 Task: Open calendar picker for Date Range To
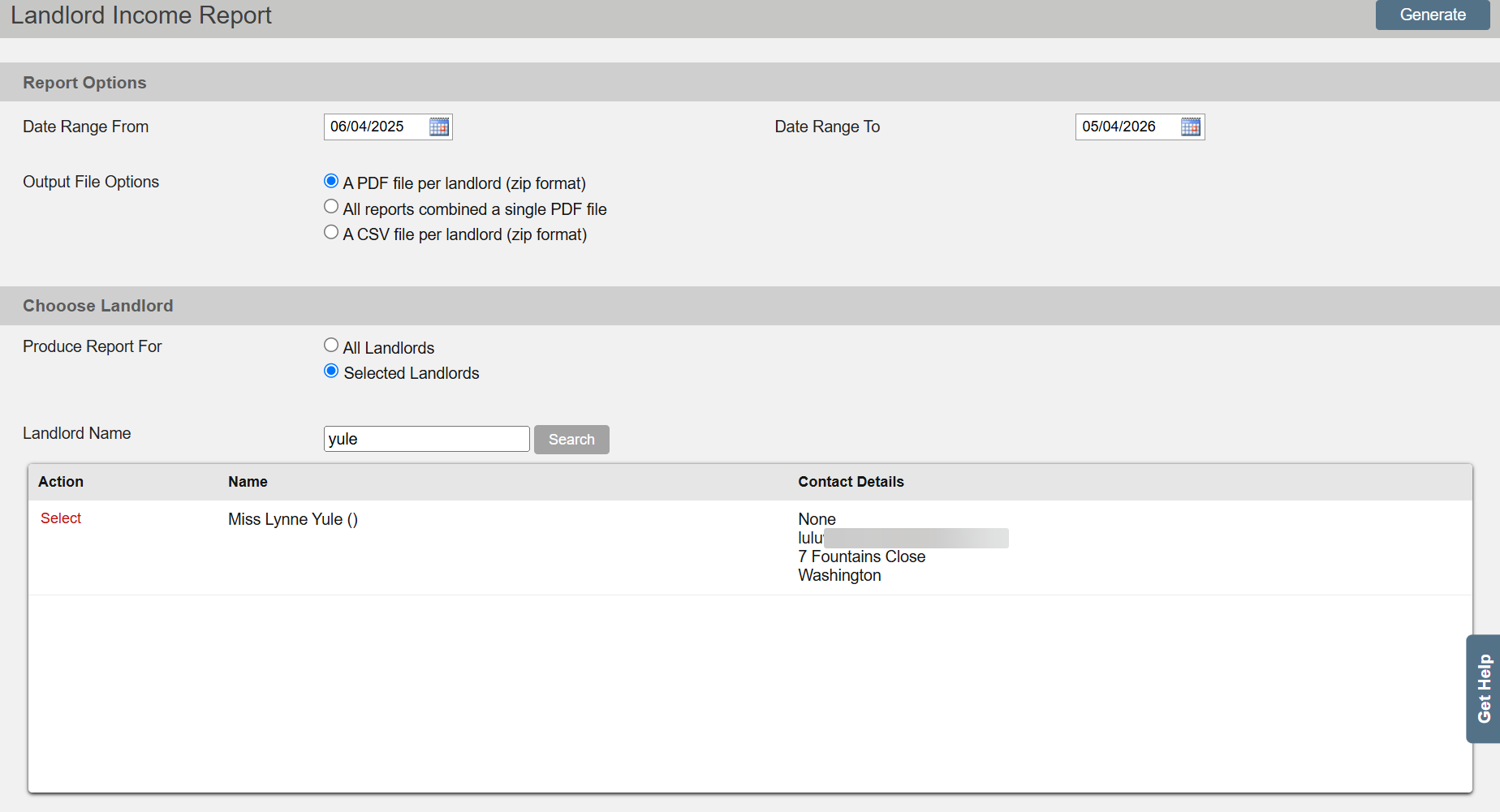(1191, 127)
